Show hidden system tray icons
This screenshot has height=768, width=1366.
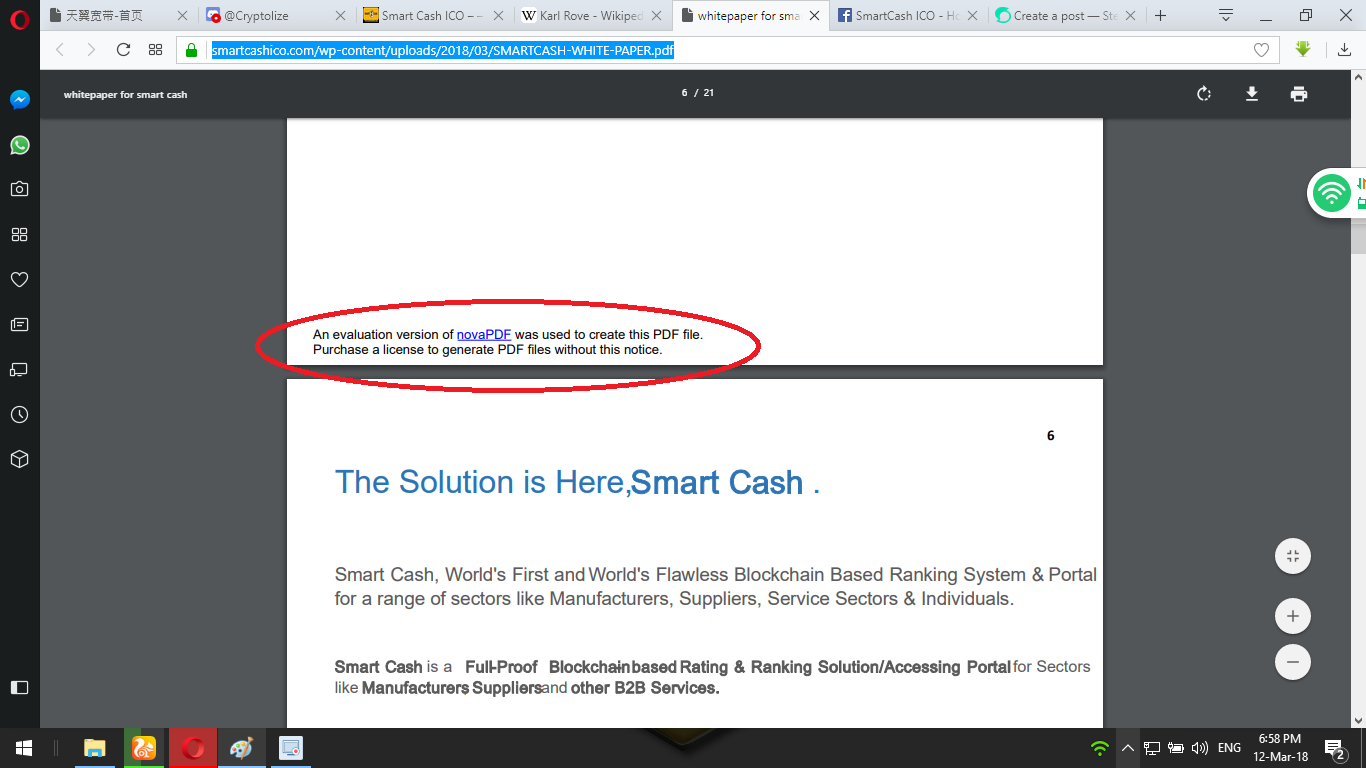pyautogui.click(x=1127, y=748)
